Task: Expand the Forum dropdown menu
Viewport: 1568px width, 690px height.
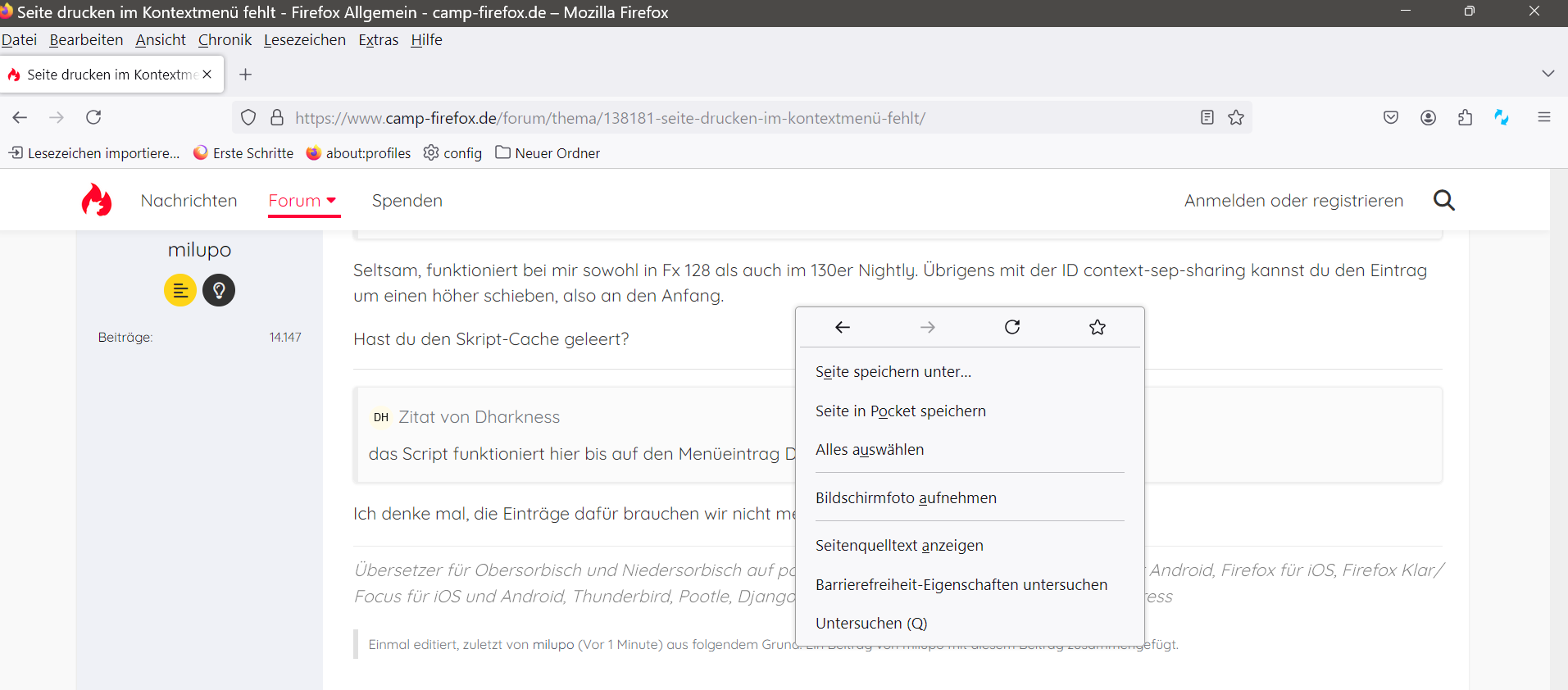Action: point(303,201)
